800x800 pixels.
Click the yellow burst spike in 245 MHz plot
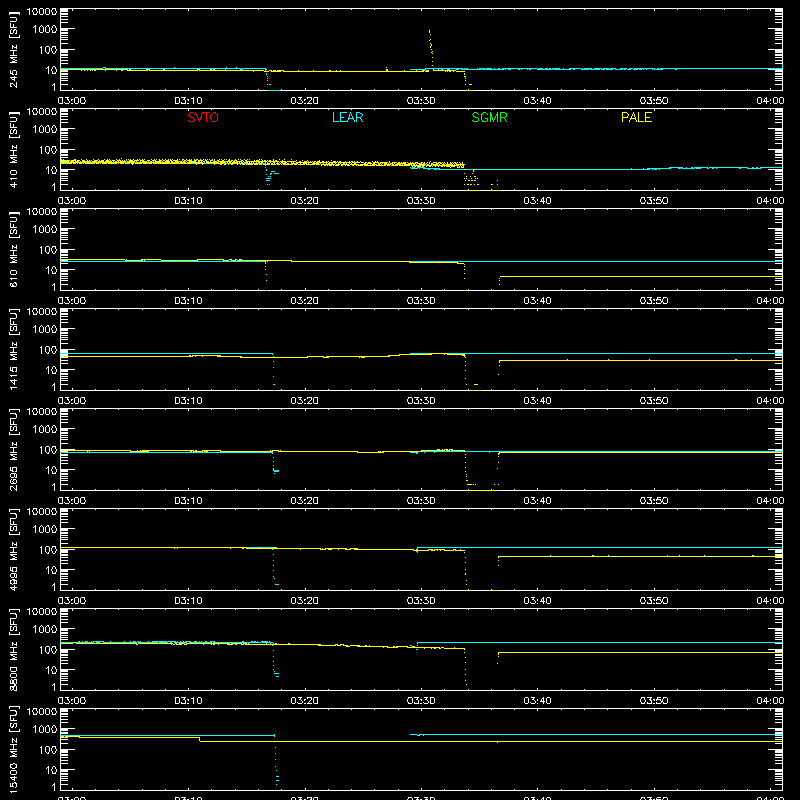coord(431,49)
